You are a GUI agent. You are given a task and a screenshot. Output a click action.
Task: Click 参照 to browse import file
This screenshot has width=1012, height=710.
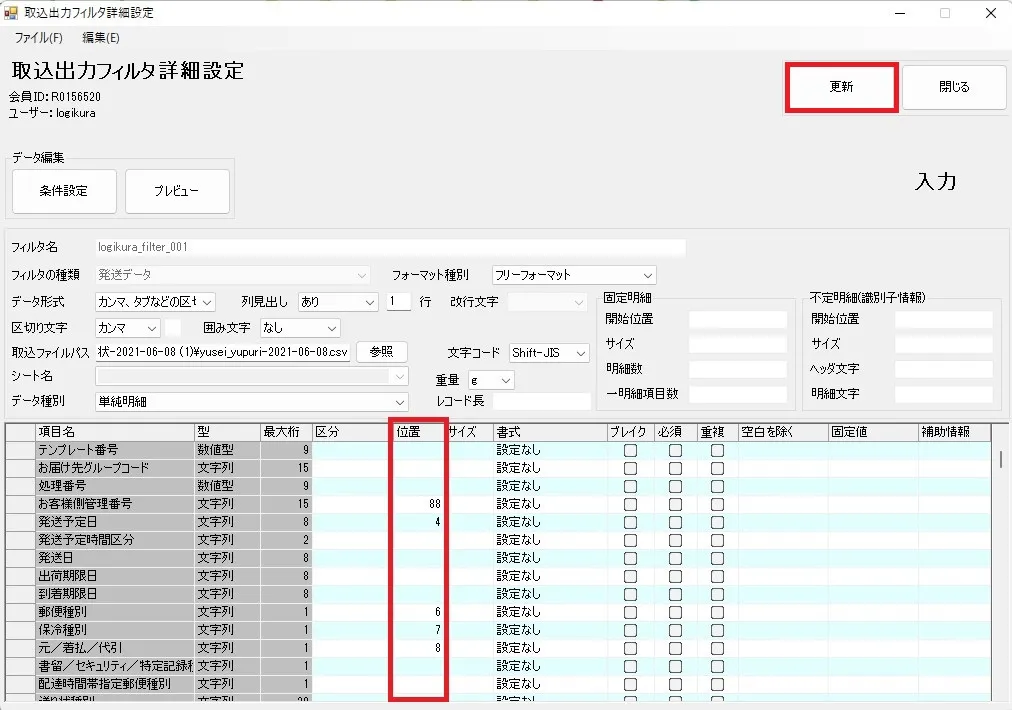pos(381,352)
